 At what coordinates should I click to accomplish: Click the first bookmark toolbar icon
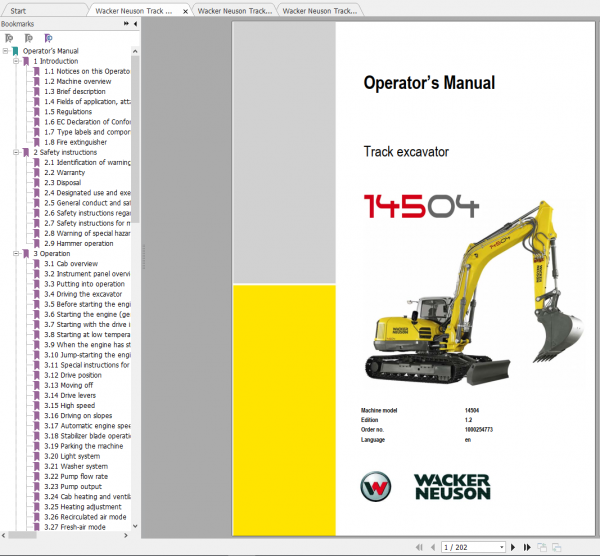tap(9, 38)
